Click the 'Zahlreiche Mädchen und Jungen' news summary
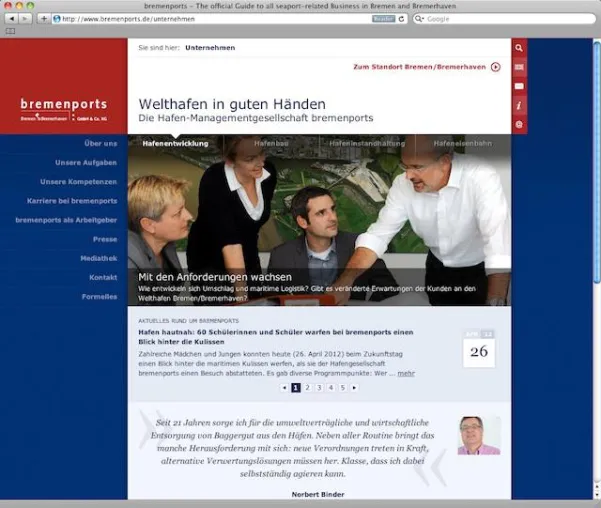This screenshot has height=508, width=601. pyautogui.click(x=276, y=363)
